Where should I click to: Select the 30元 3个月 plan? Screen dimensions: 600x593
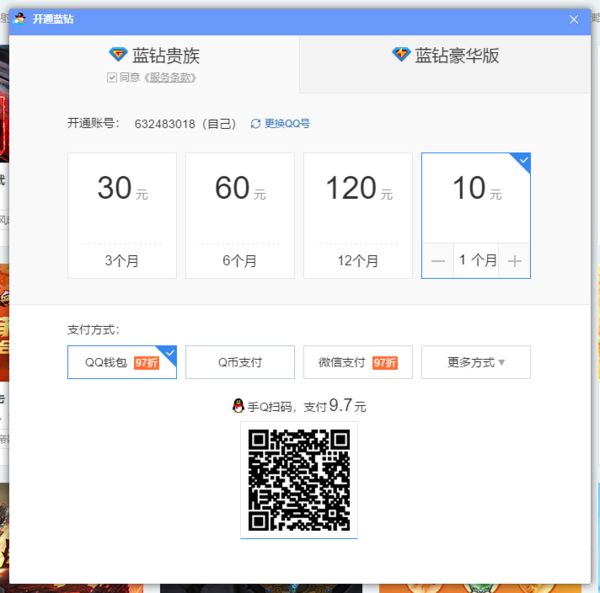(122, 215)
